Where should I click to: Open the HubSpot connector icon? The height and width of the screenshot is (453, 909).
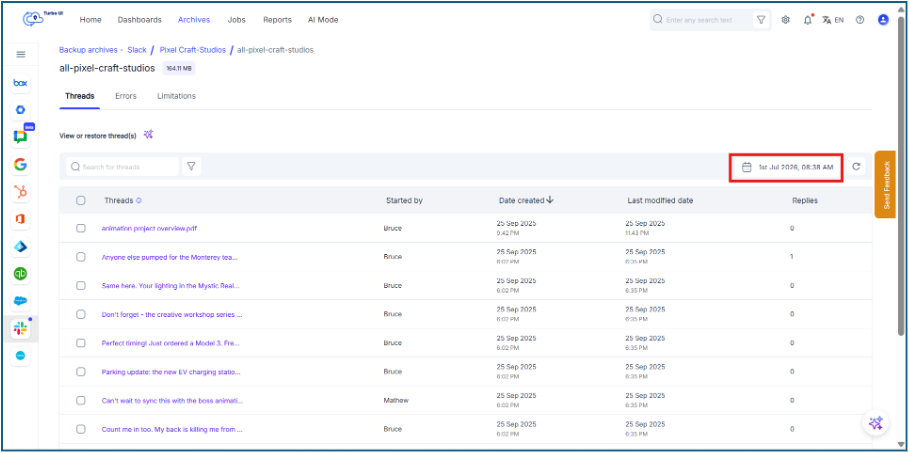coord(20,192)
